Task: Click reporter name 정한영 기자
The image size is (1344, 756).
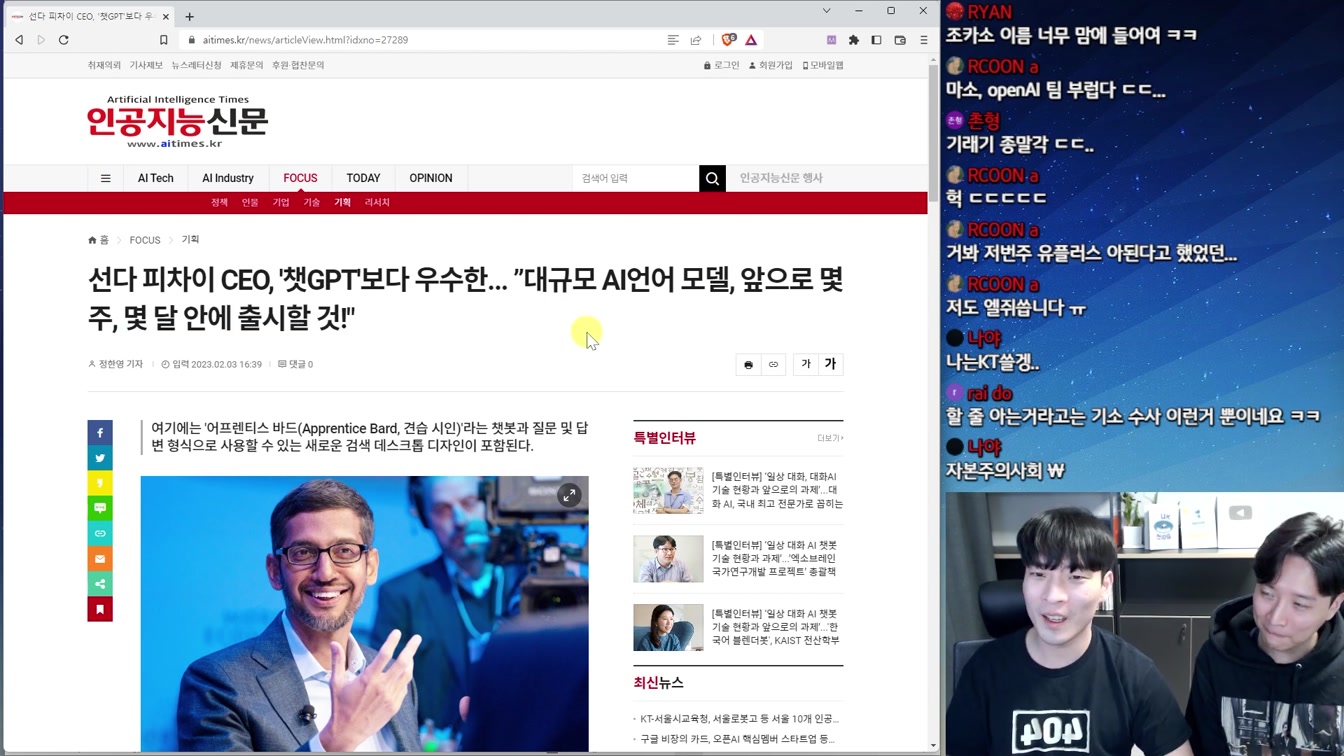Action: 116,364
